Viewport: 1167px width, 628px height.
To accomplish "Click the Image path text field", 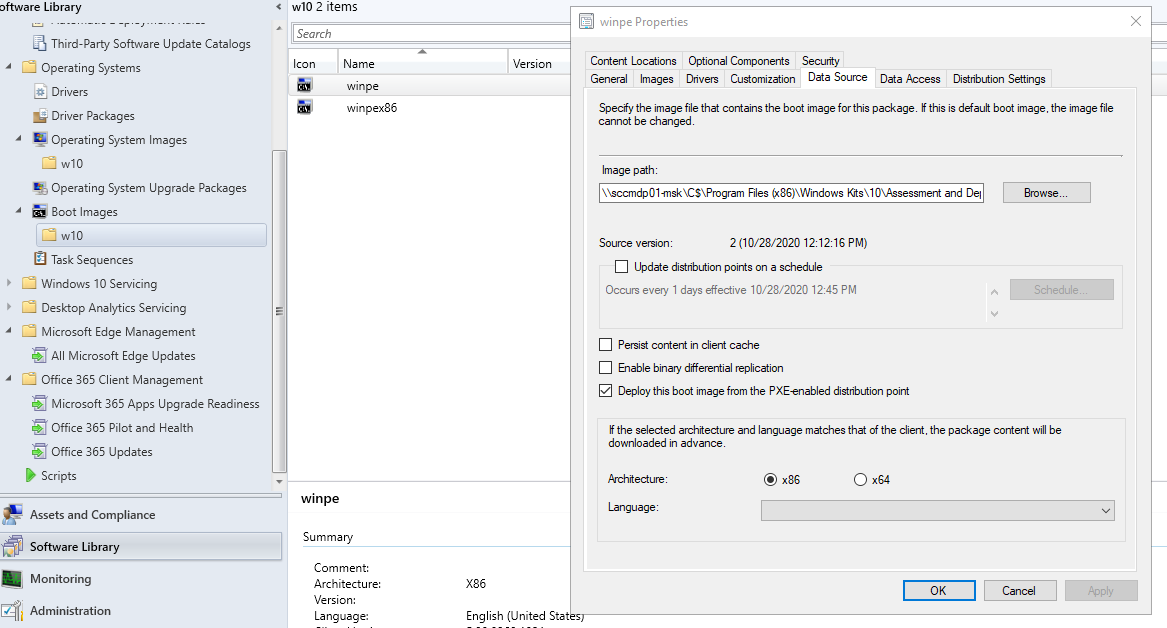I will [x=791, y=193].
